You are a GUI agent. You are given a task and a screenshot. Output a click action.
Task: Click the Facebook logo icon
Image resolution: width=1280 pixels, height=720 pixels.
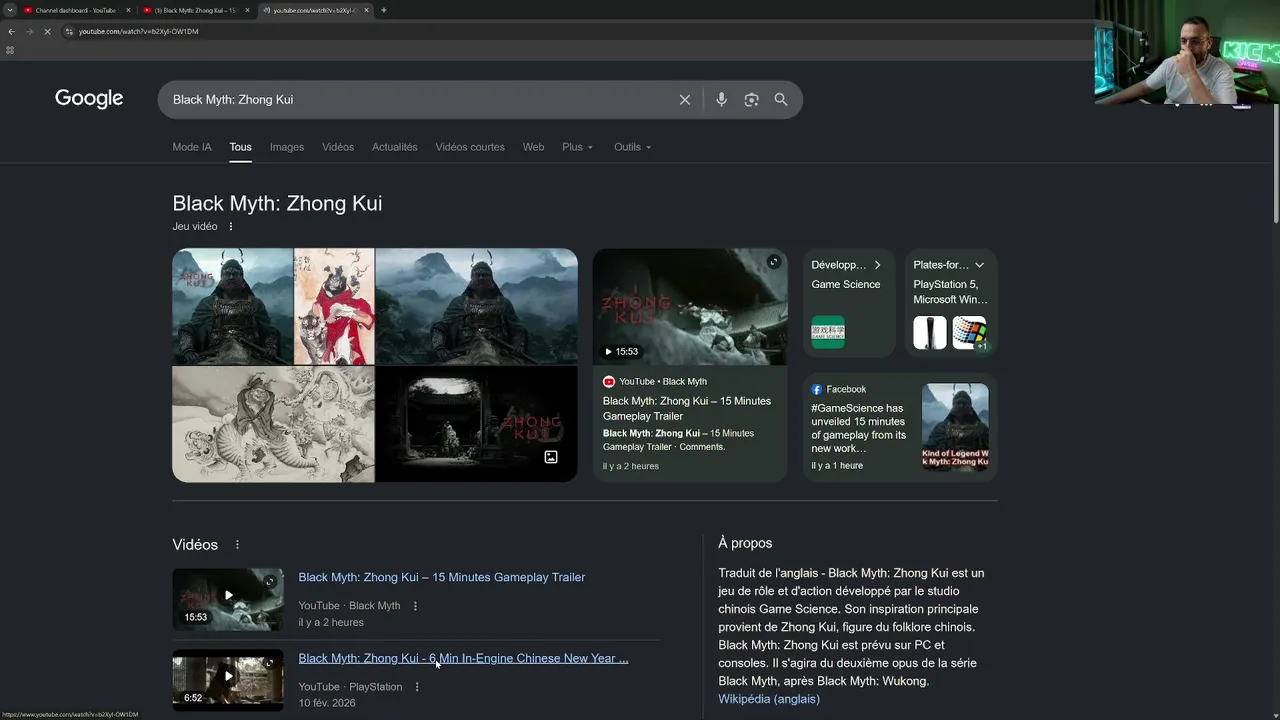click(x=817, y=389)
